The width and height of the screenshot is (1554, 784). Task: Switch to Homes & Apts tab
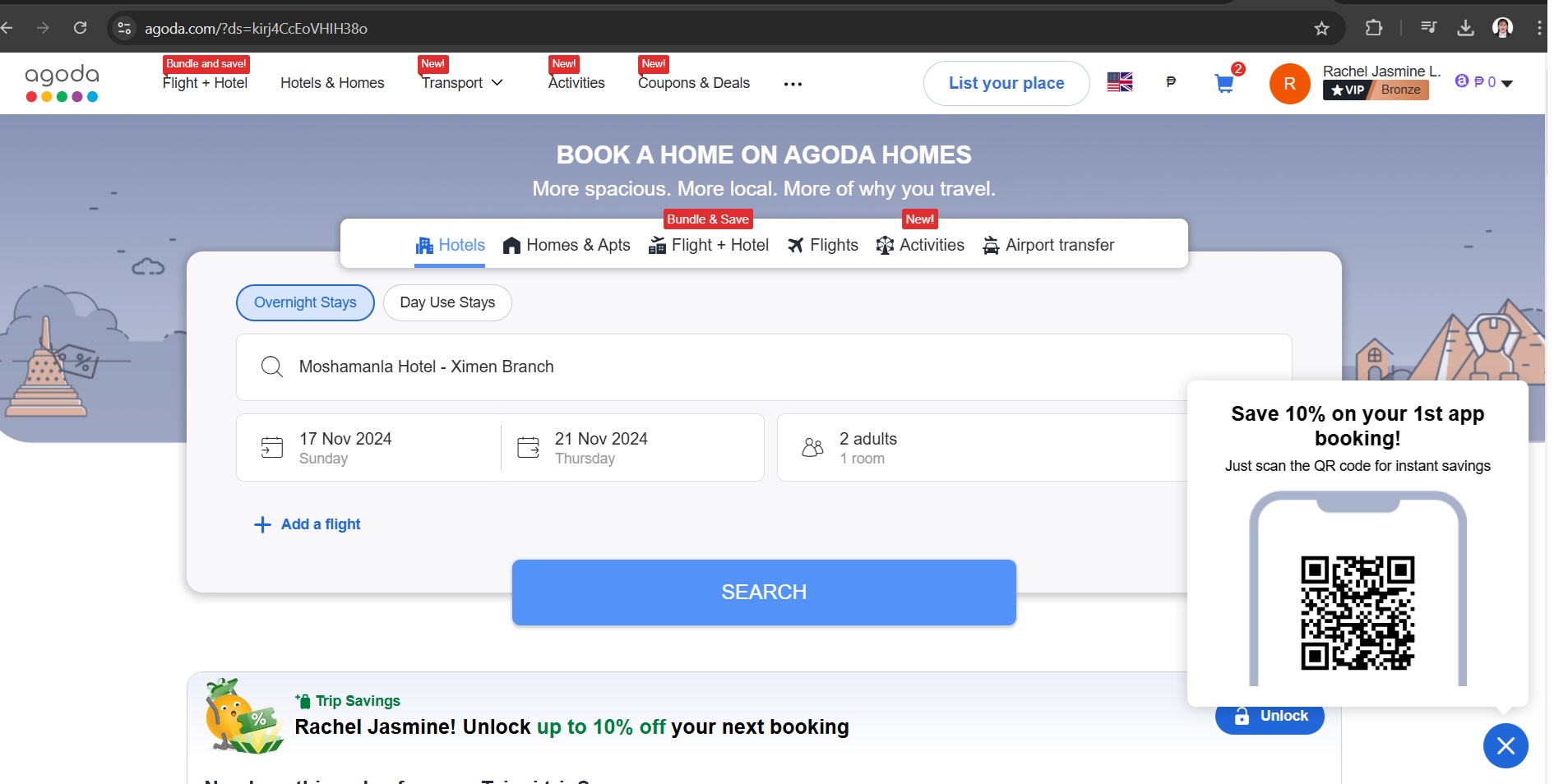[567, 246]
